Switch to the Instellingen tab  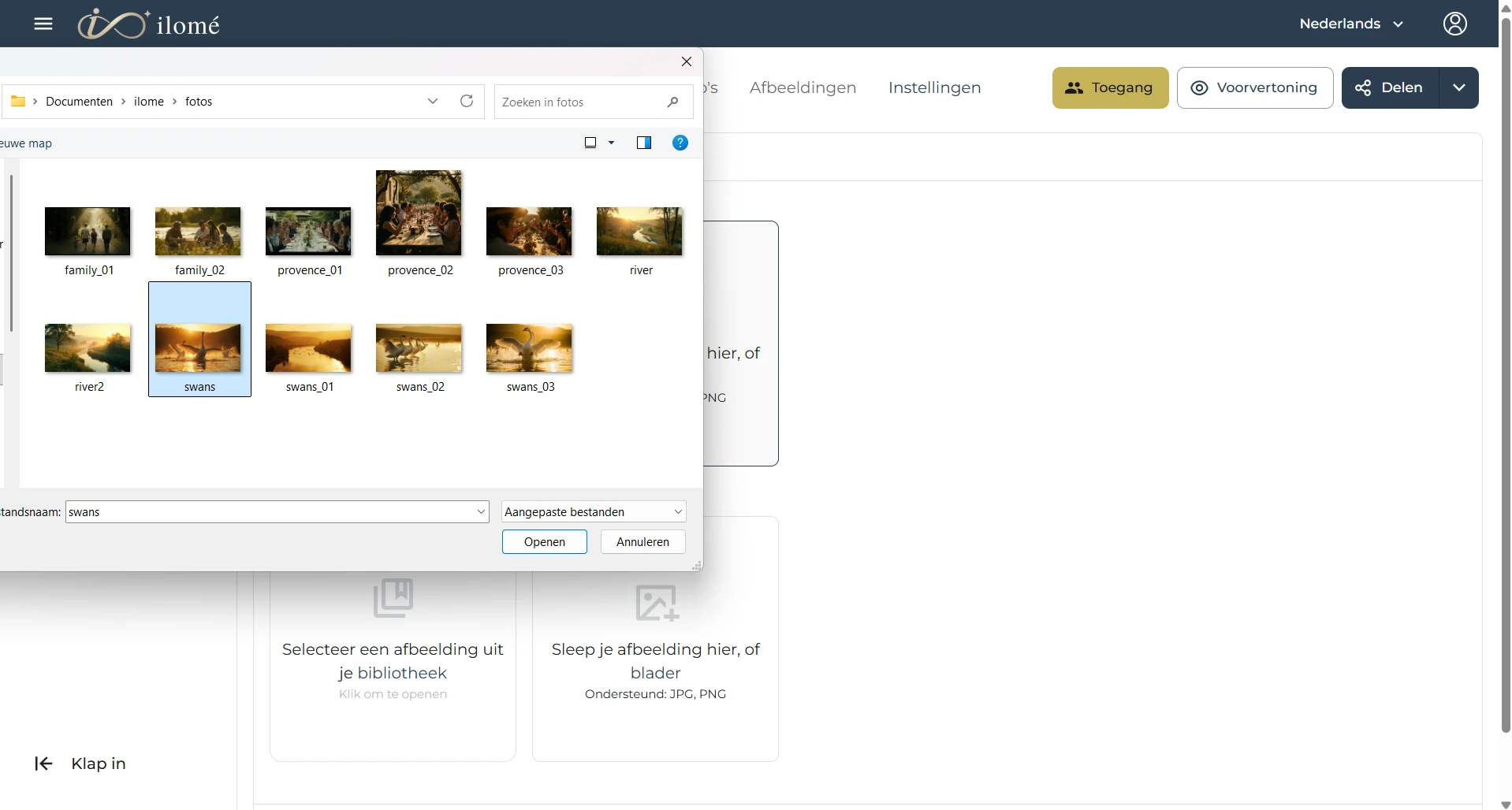pyautogui.click(x=934, y=87)
